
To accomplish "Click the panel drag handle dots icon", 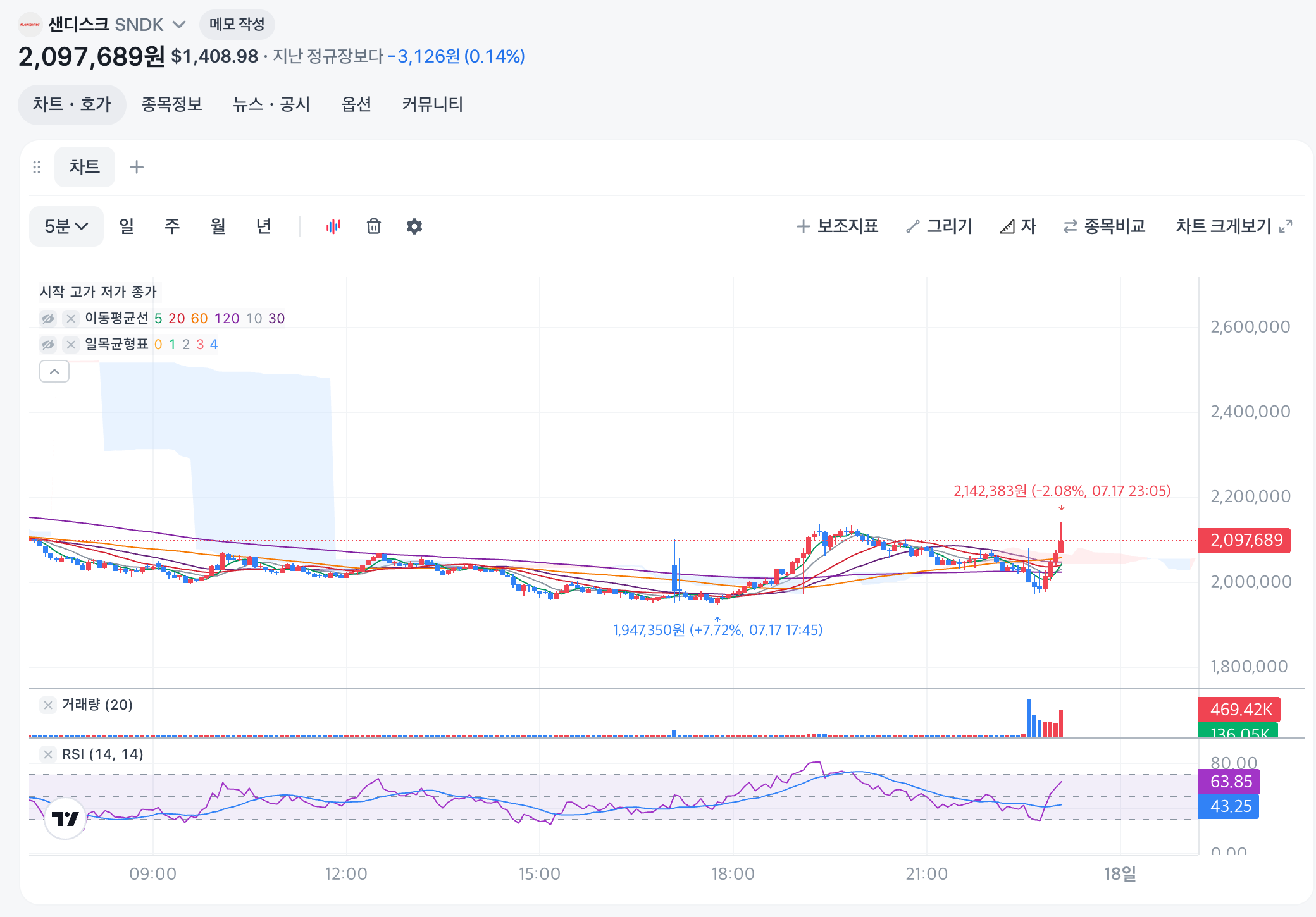I will [37, 167].
